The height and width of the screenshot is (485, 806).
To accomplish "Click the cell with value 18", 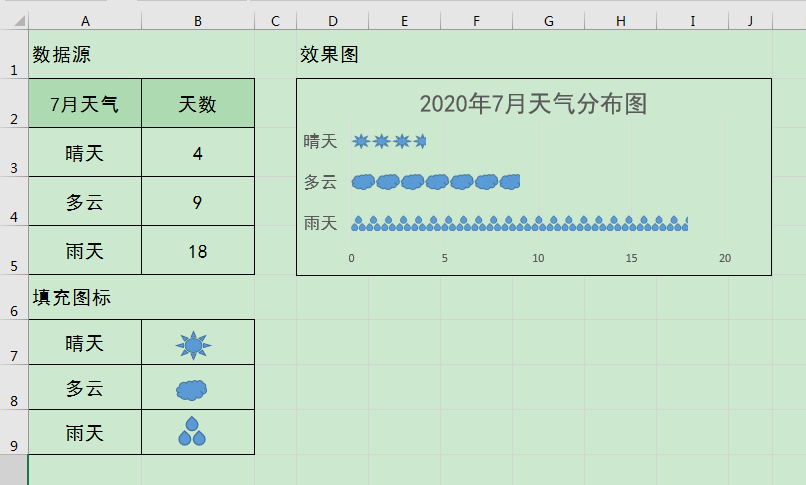I will point(198,250).
